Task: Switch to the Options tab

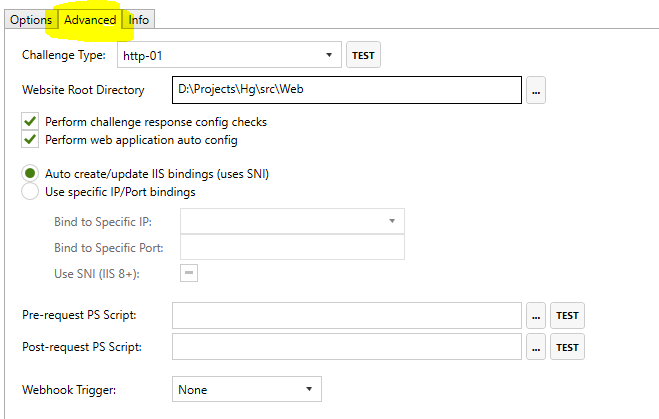Action: pyautogui.click(x=30, y=20)
